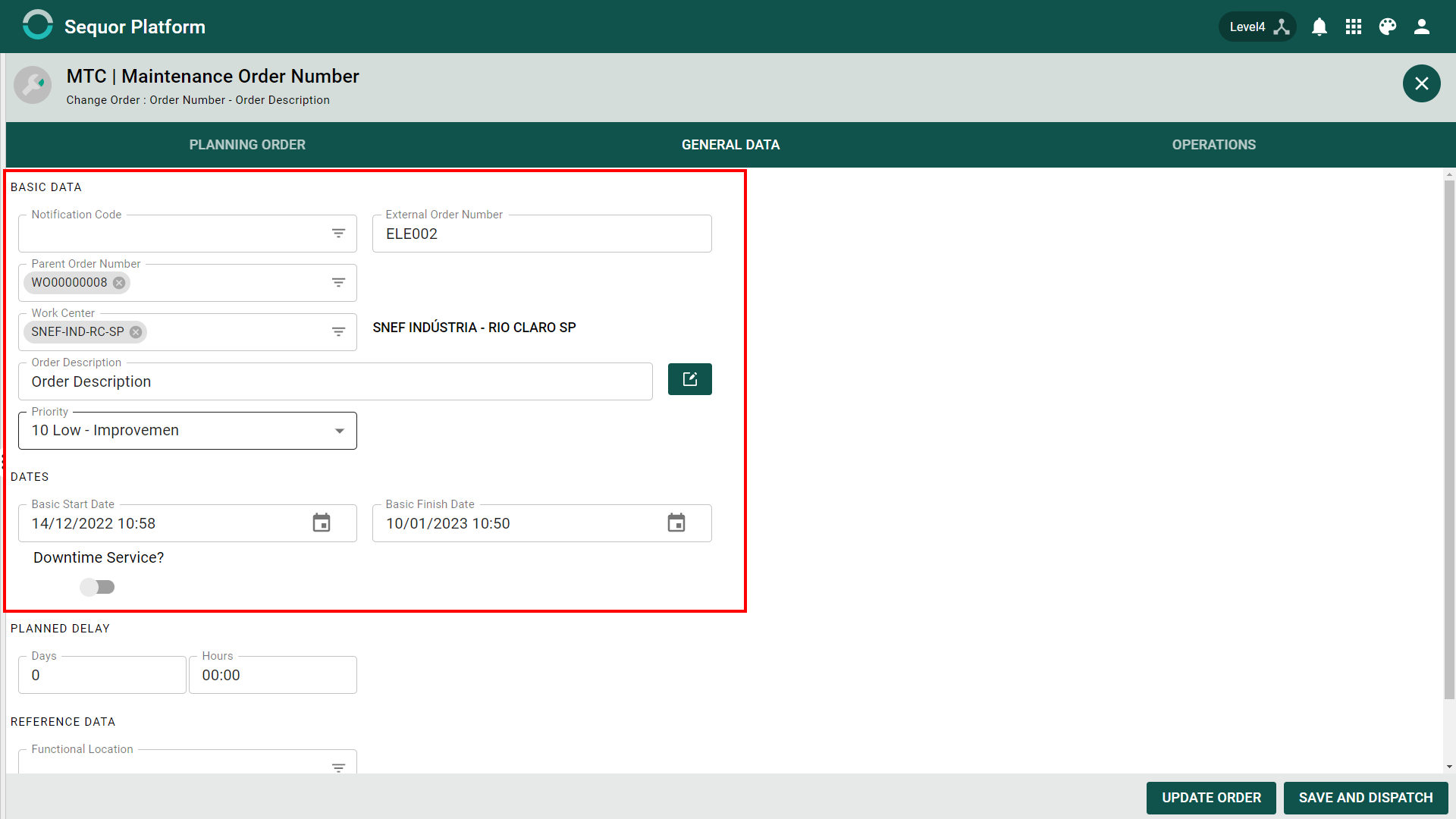Click the Basic Finish Date value
This screenshot has width=1456, height=819.
click(448, 524)
